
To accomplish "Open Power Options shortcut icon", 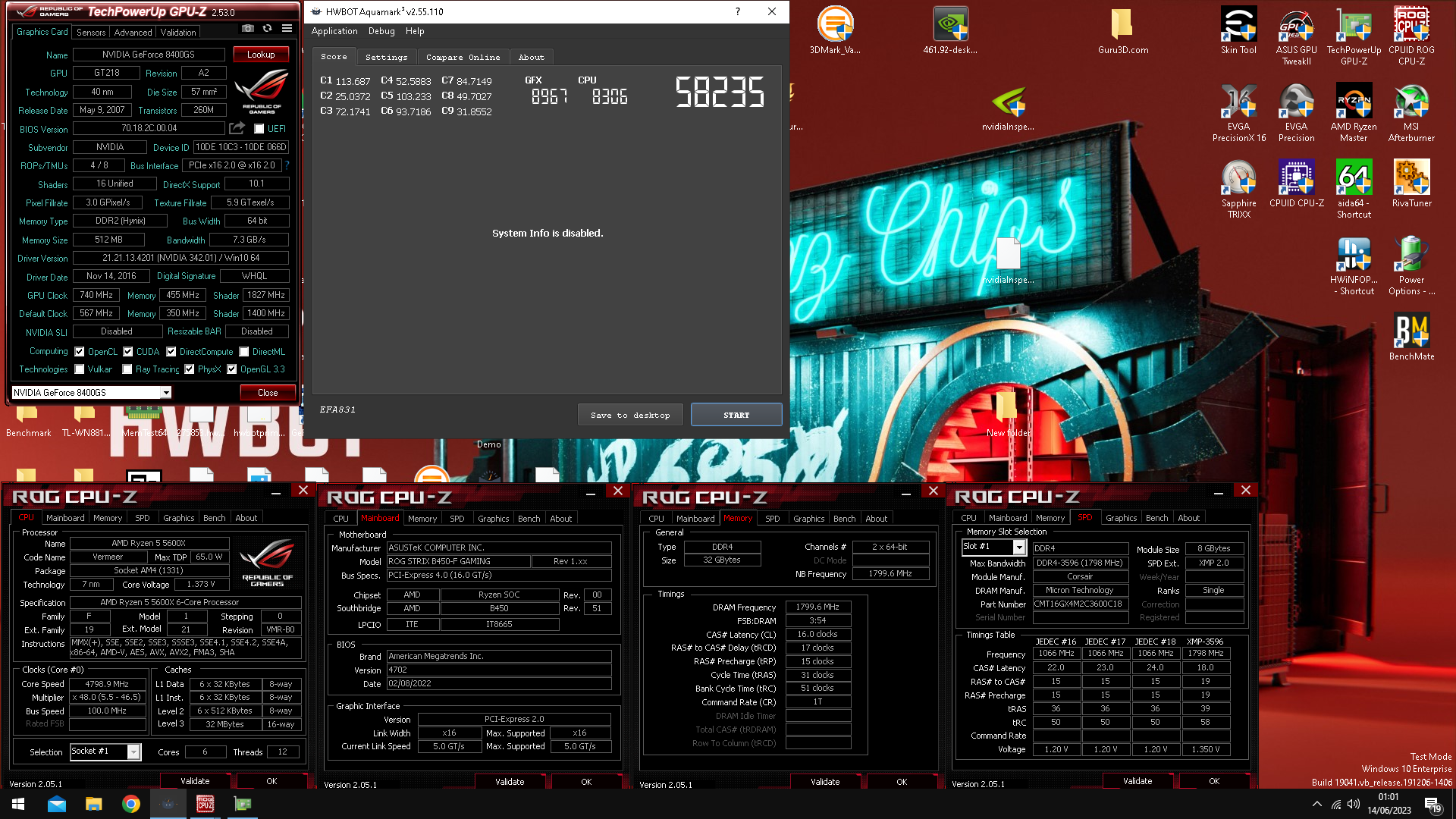I will (1411, 265).
